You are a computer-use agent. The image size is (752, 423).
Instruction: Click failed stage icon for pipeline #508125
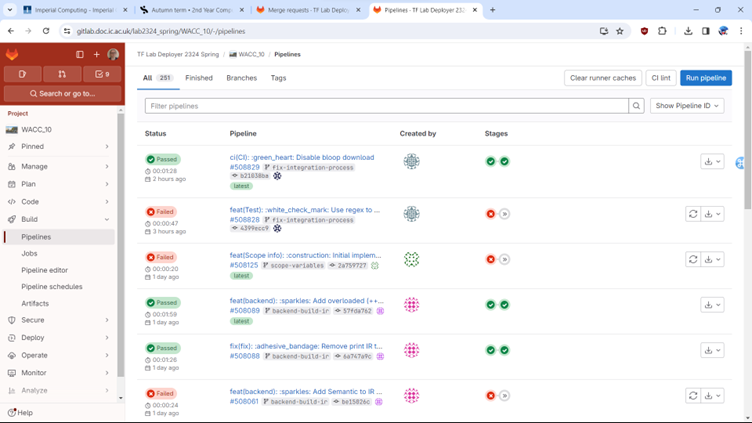[x=491, y=259]
